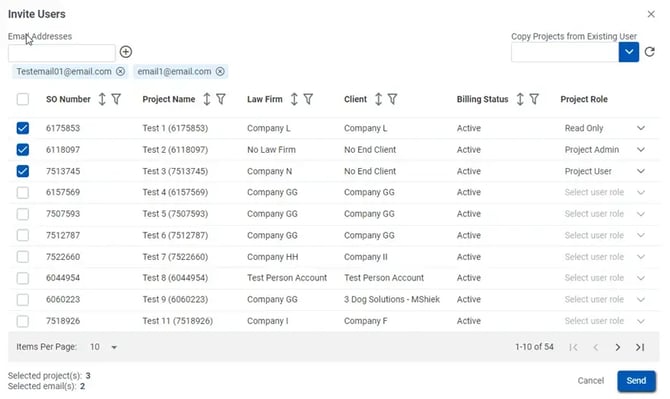Open Items Per Page dropdown

point(104,347)
